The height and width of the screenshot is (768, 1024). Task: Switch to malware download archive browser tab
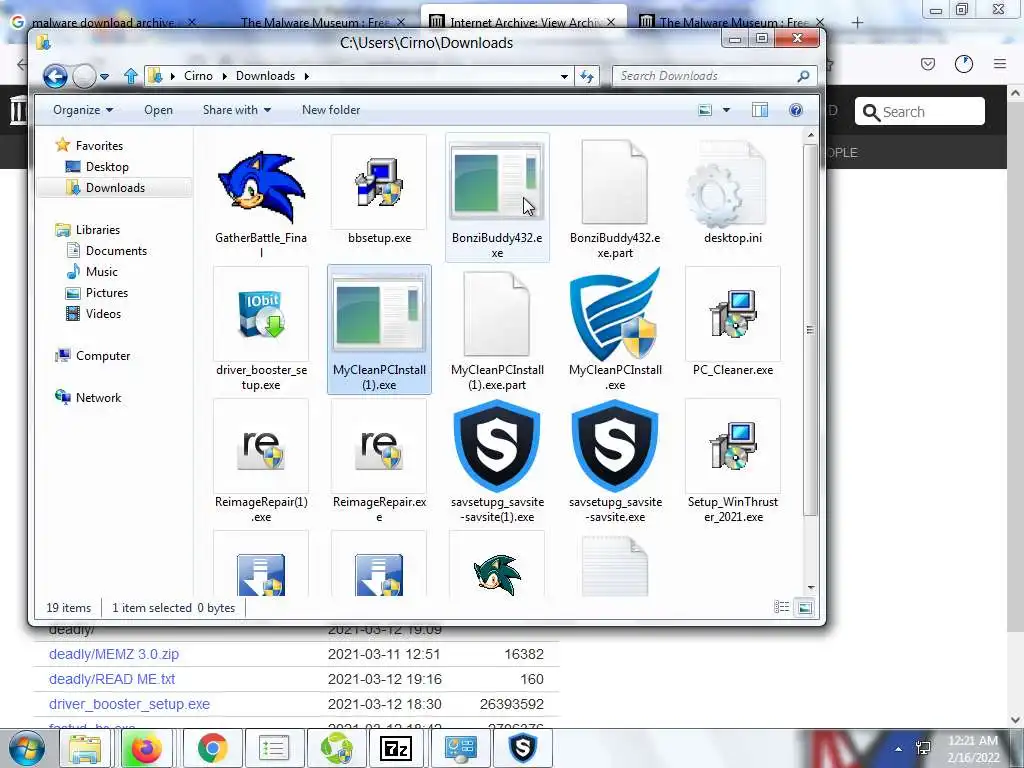[x=104, y=22]
